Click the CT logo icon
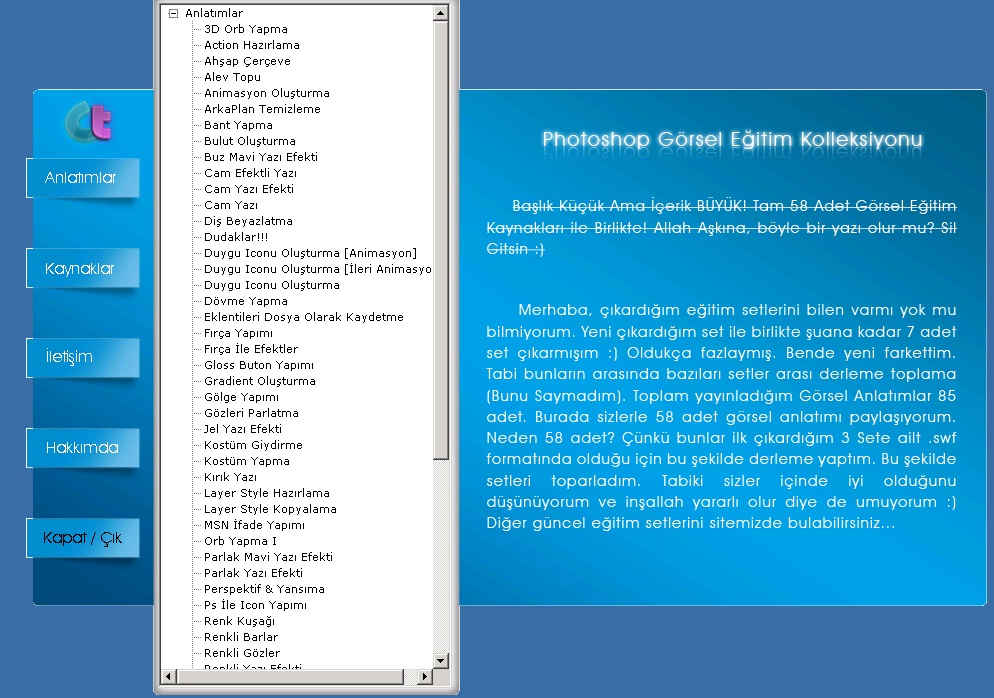The height and width of the screenshot is (698, 994). pyautogui.click(x=88, y=122)
